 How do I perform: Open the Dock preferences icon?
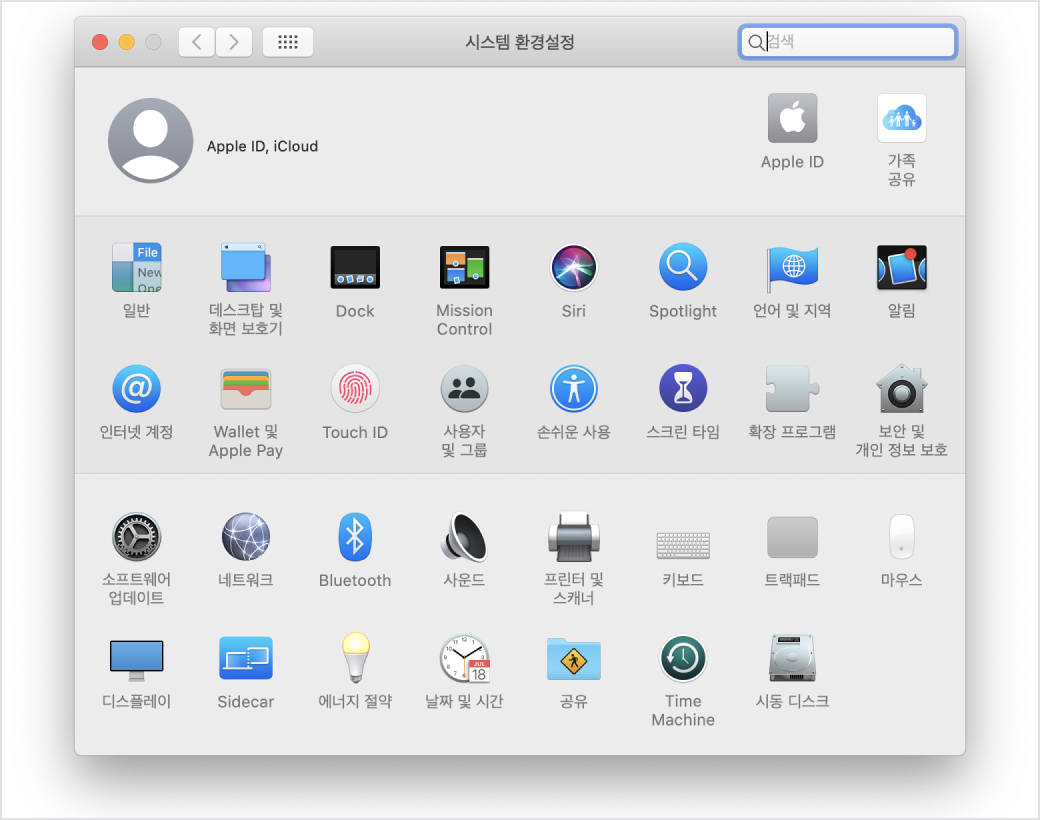tap(355, 268)
